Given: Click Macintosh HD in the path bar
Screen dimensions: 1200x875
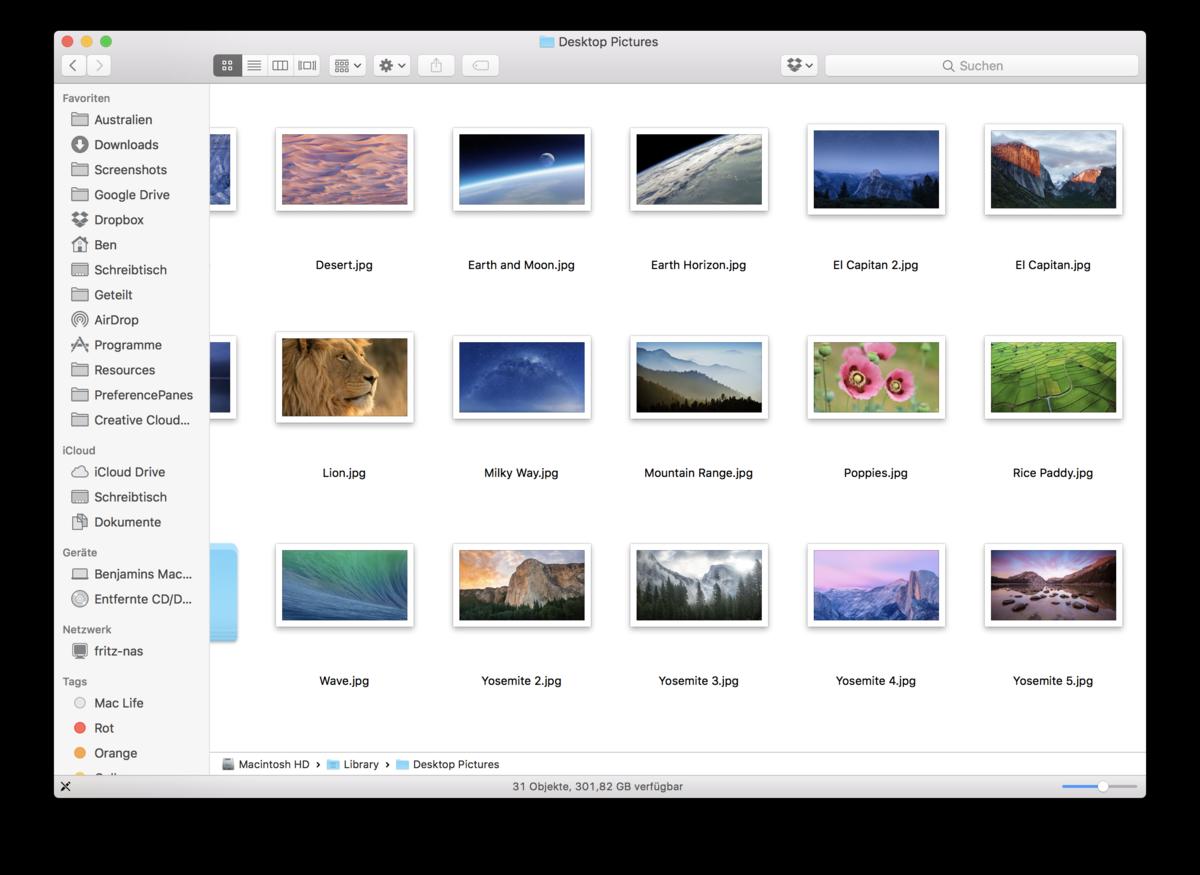Looking at the screenshot, I should pos(265,764).
